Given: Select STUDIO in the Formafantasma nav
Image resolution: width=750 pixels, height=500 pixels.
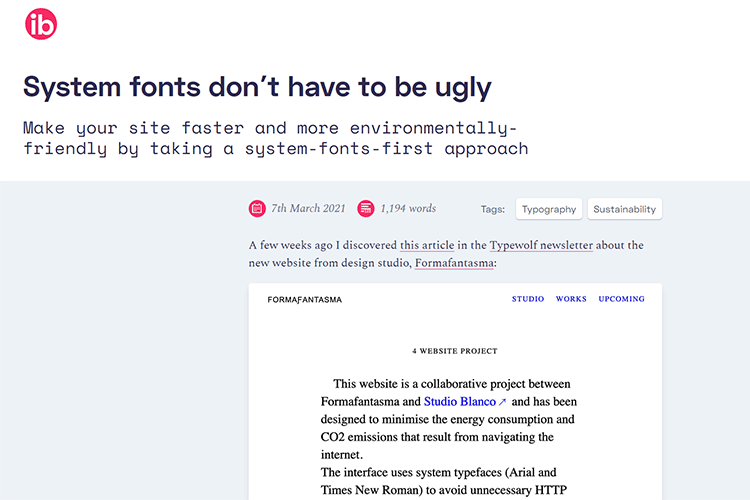Looking at the screenshot, I should pos(528,299).
